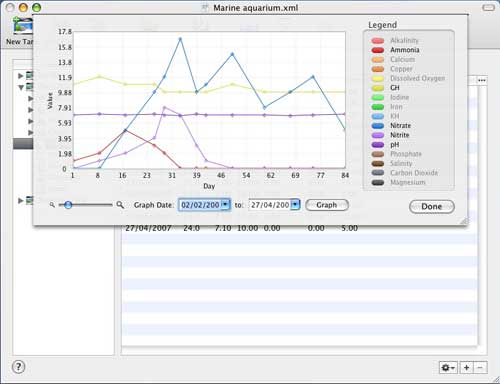Screen dimensions: 500x384
Task: Click the table column options ellipsis button
Action: tap(482, 80)
